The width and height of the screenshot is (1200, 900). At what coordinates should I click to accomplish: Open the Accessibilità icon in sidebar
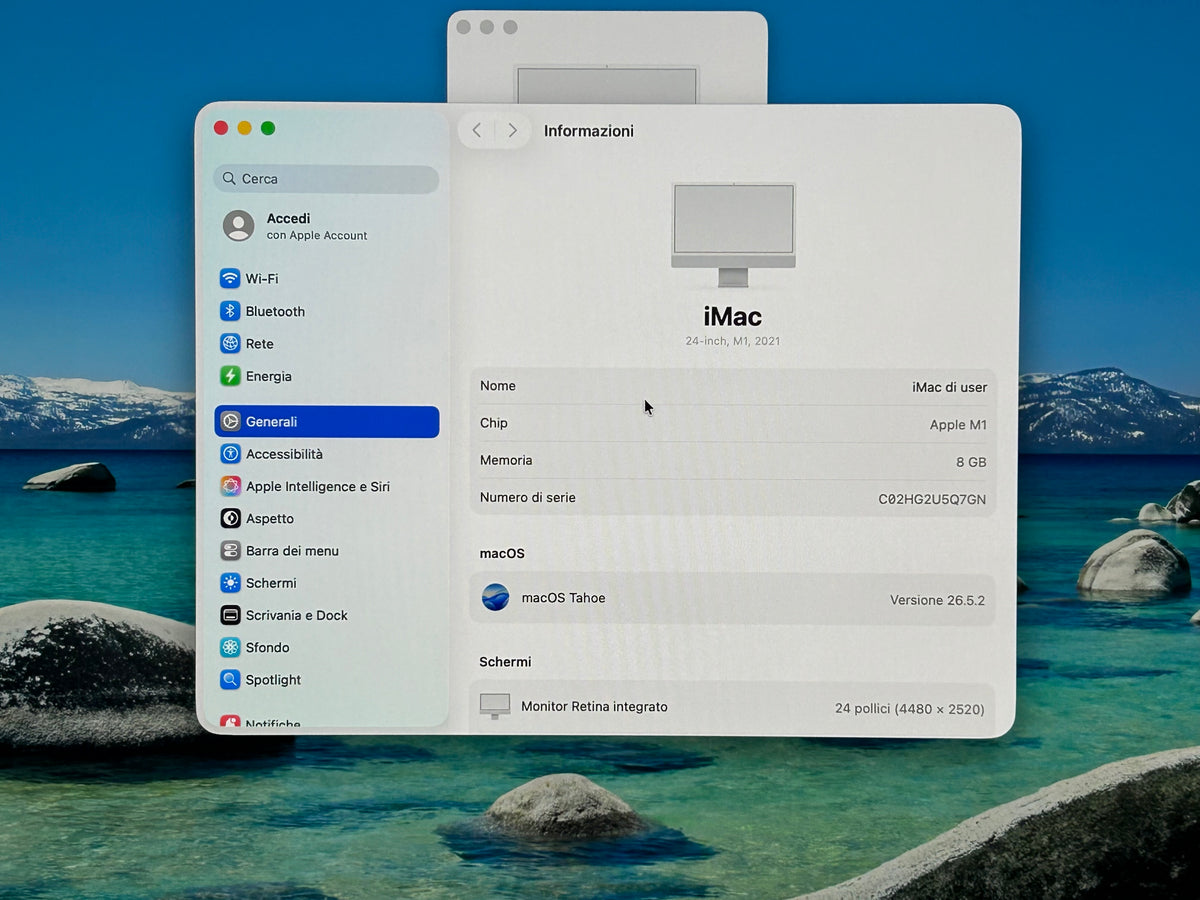click(230, 454)
